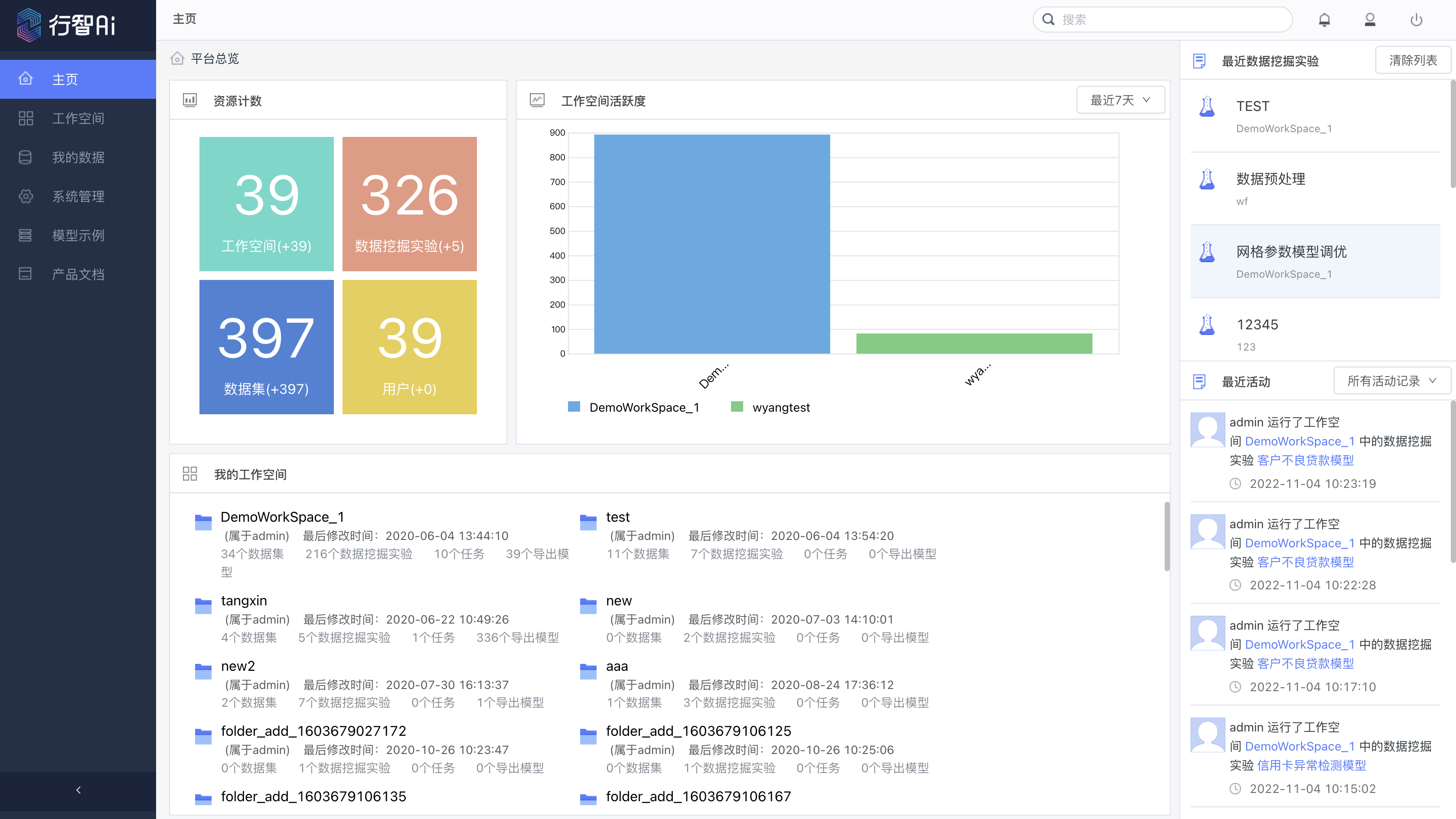The width and height of the screenshot is (1456, 819).
Task: Toggle the DemoWorkSpace_1 legend entry in chart
Action: tap(634, 407)
